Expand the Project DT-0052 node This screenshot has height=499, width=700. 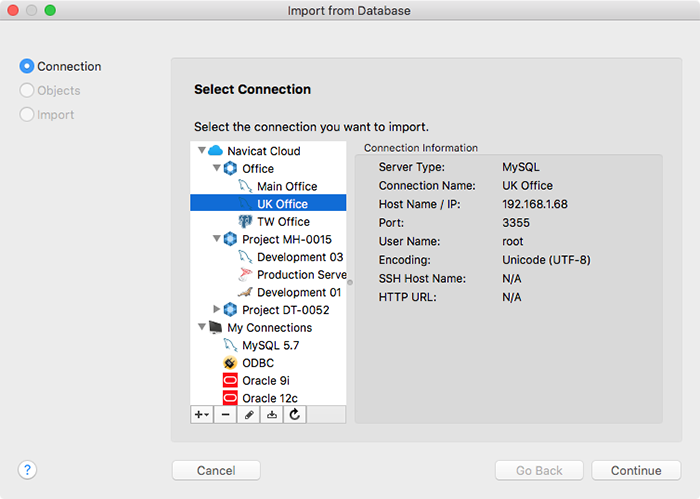[x=216, y=309]
